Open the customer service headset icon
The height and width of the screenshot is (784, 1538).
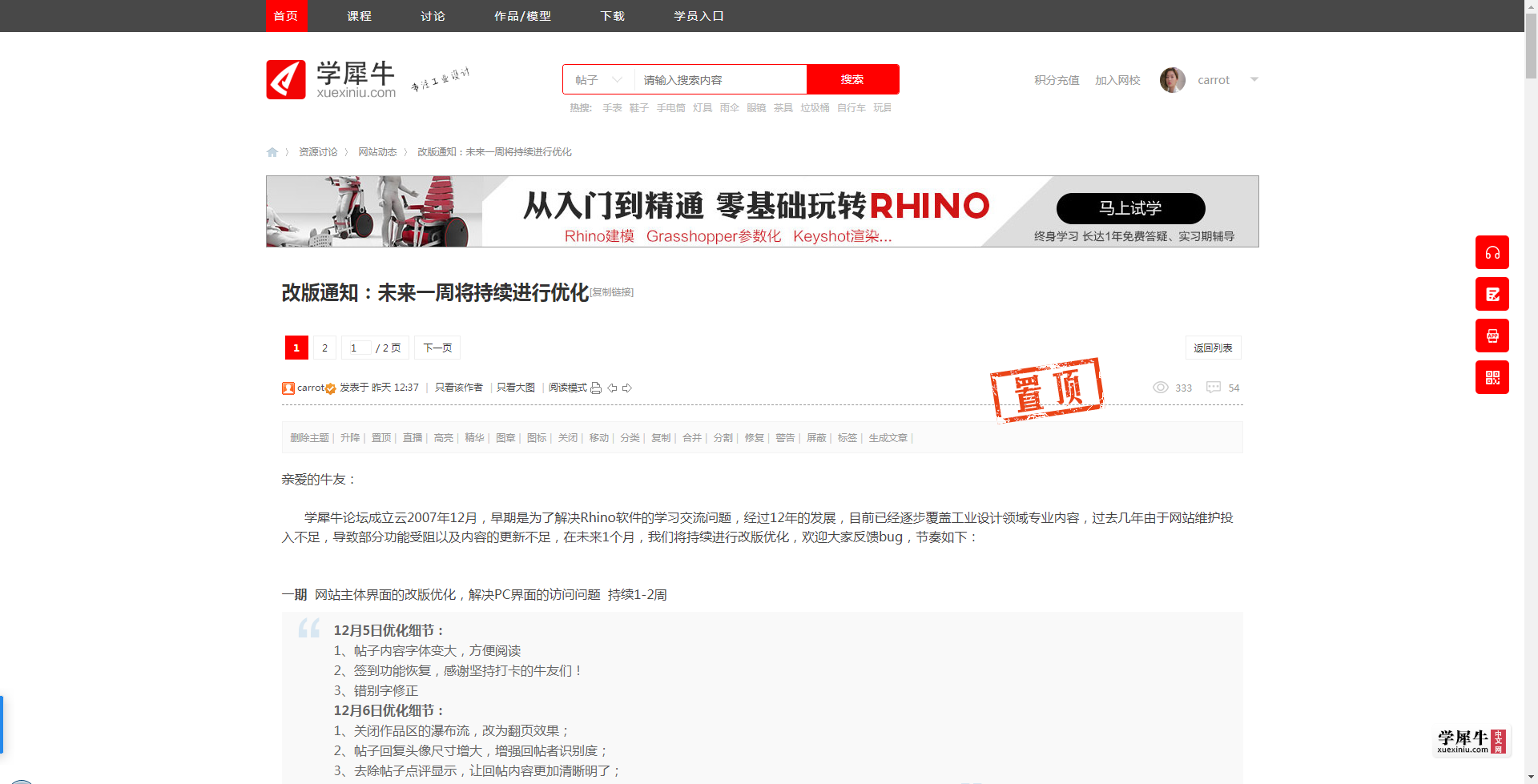[1492, 252]
